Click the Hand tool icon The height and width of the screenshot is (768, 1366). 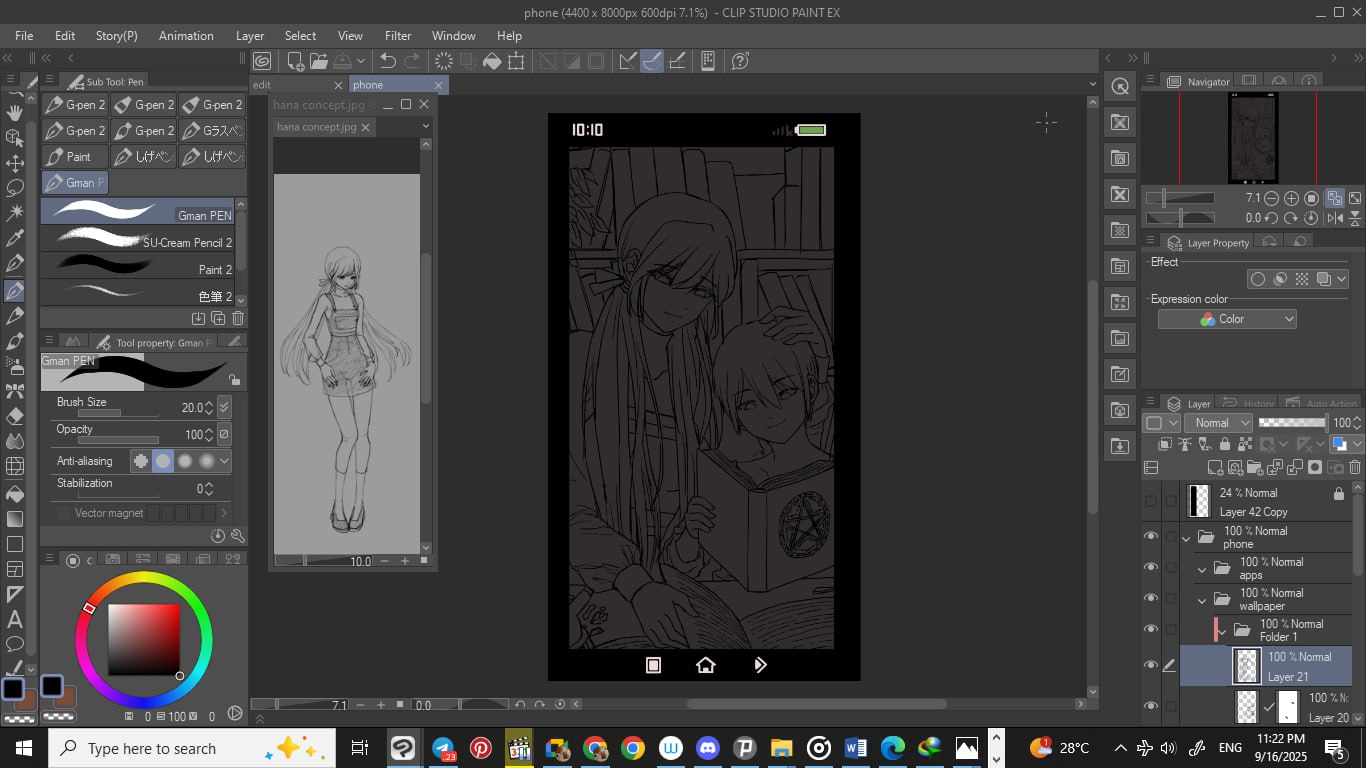pos(15,112)
